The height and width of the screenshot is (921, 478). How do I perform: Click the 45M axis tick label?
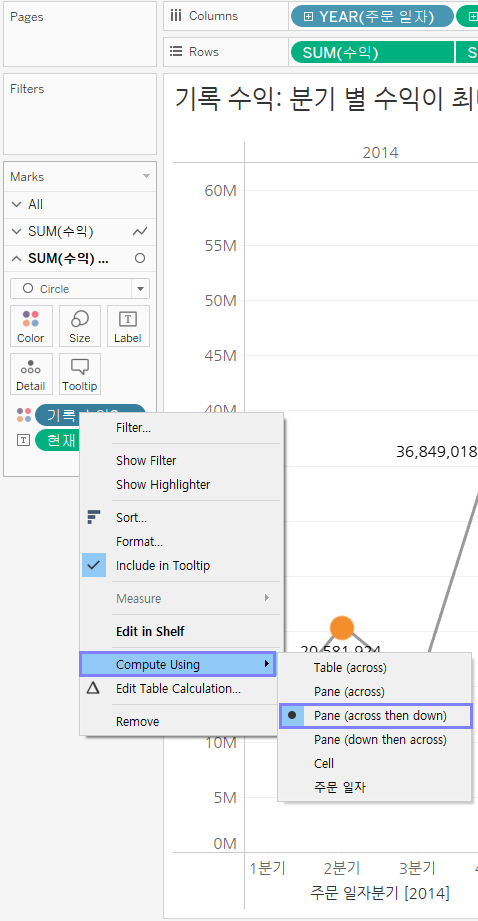pyautogui.click(x=220, y=355)
